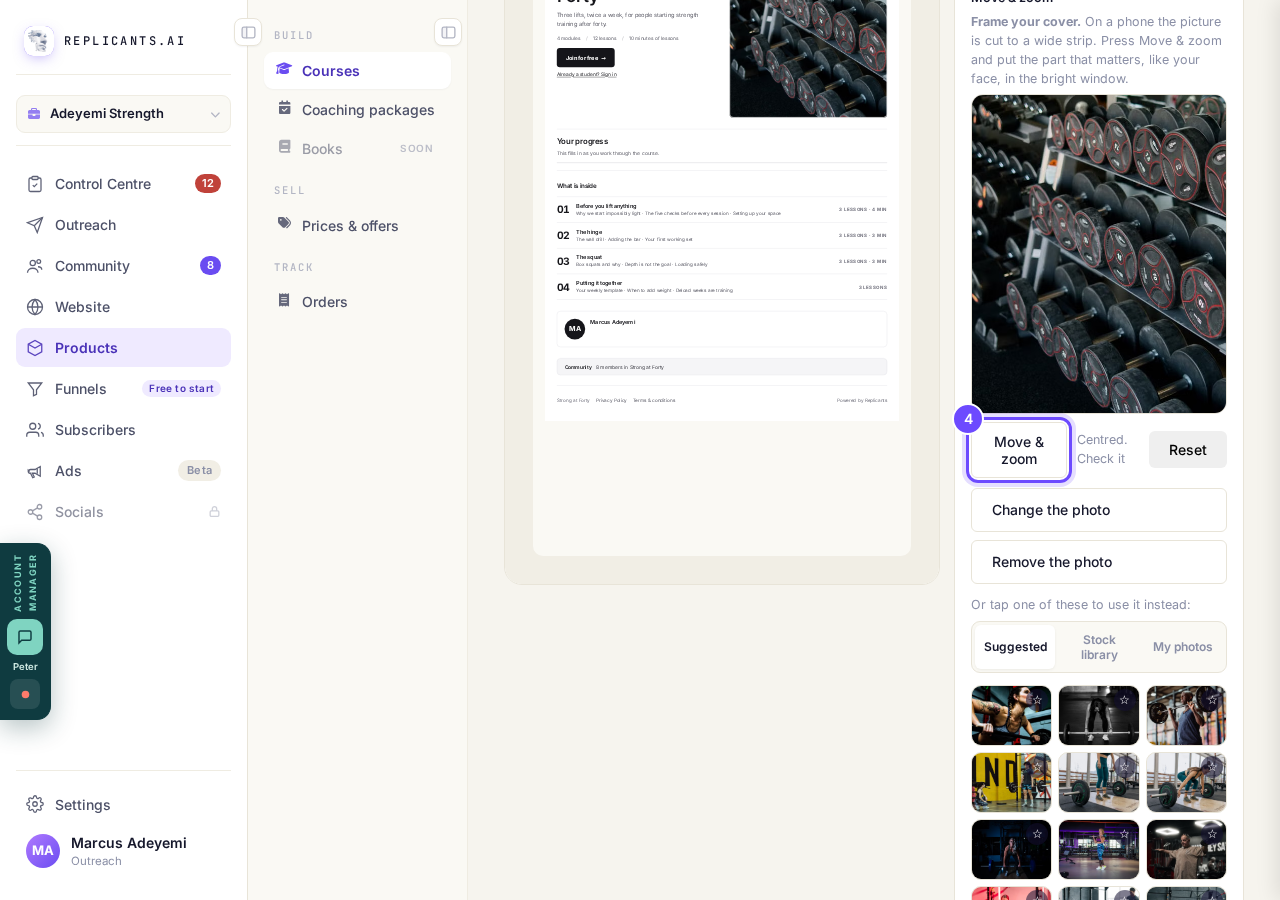1280x900 pixels.
Task: Click Change the photo
Action: (1099, 510)
